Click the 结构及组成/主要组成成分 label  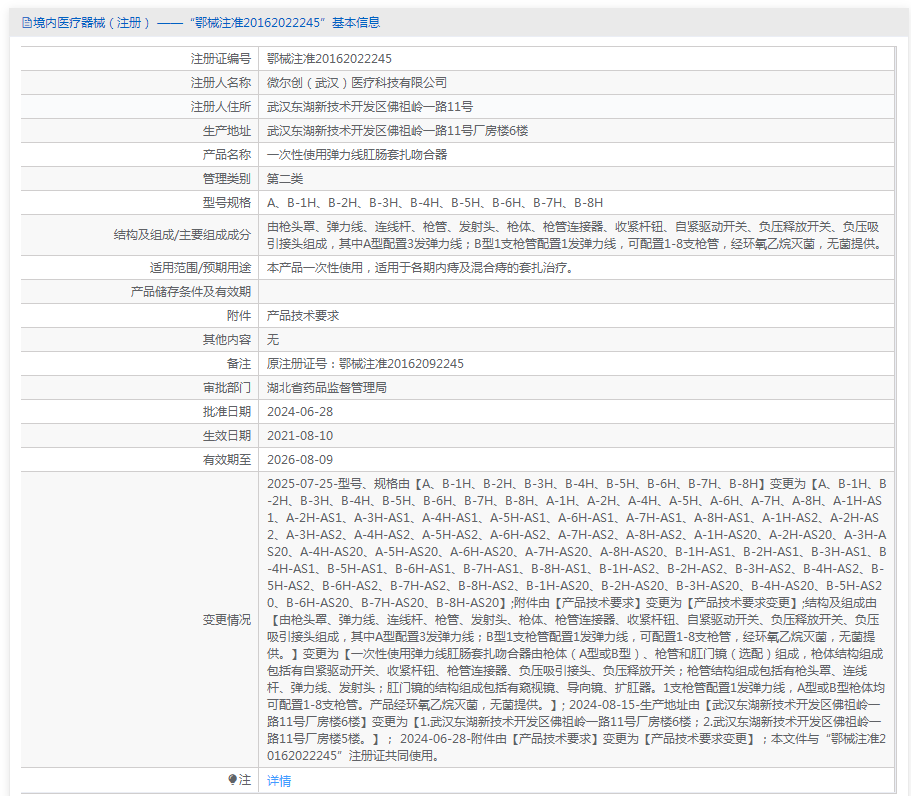(x=182, y=235)
